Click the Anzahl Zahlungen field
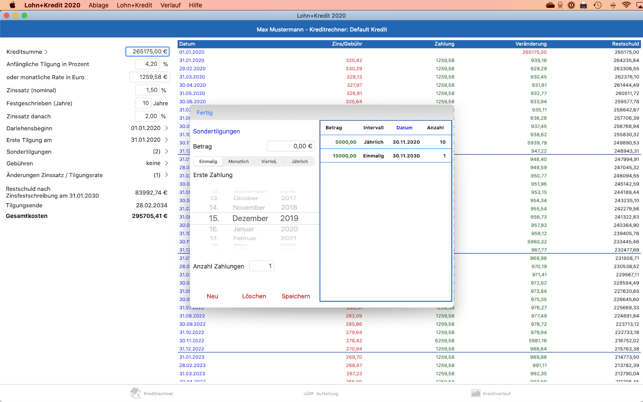The image size is (643, 402). pos(261,266)
